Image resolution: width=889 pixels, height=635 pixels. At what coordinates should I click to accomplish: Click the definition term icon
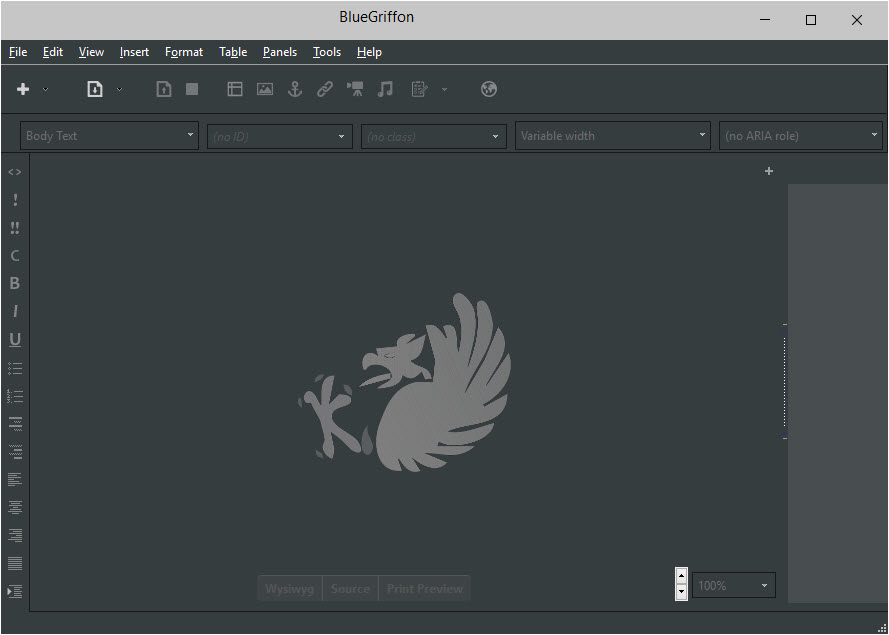click(x=15, y=424)
